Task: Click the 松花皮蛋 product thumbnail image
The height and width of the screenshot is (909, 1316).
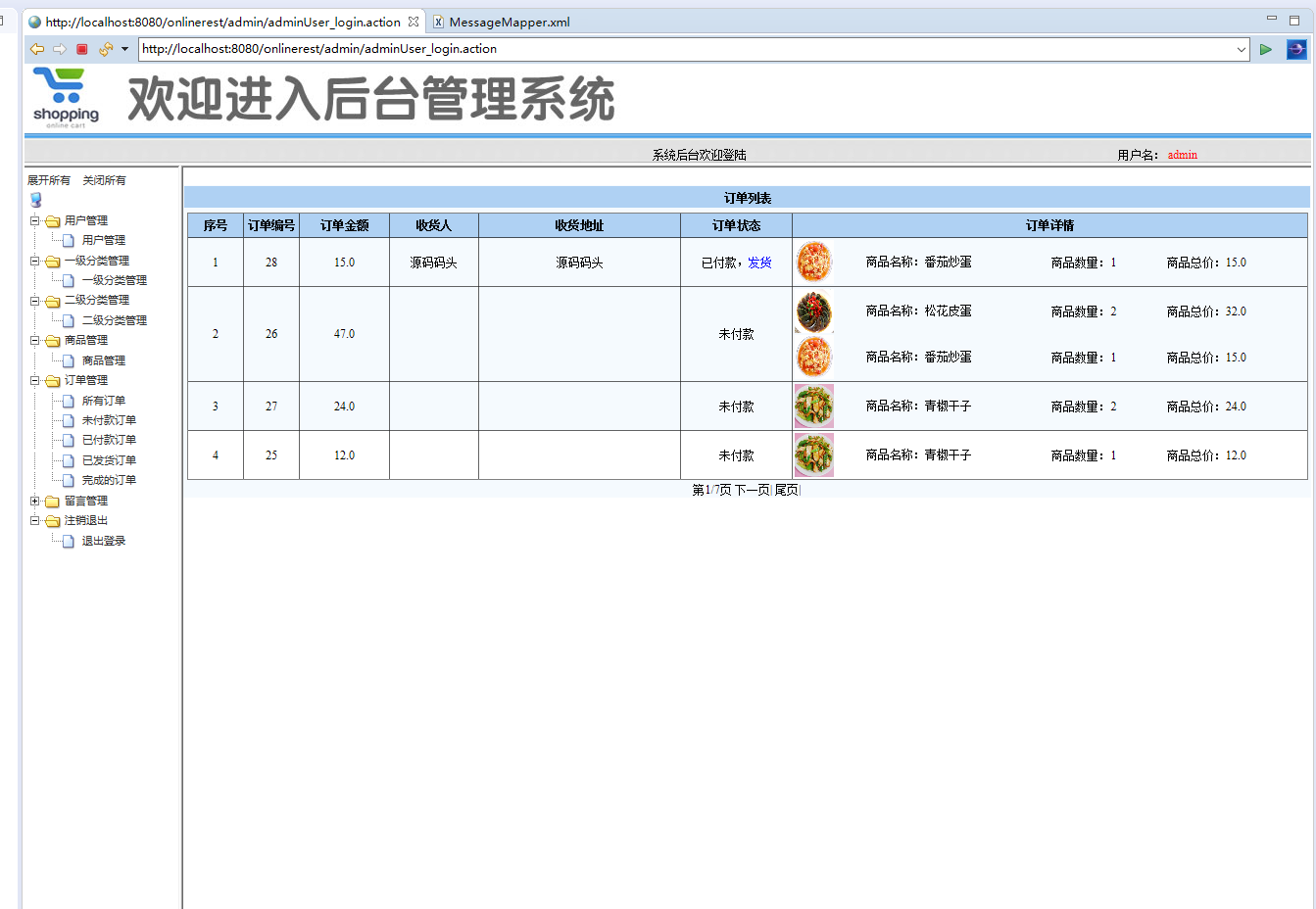Action: [813, 311]
